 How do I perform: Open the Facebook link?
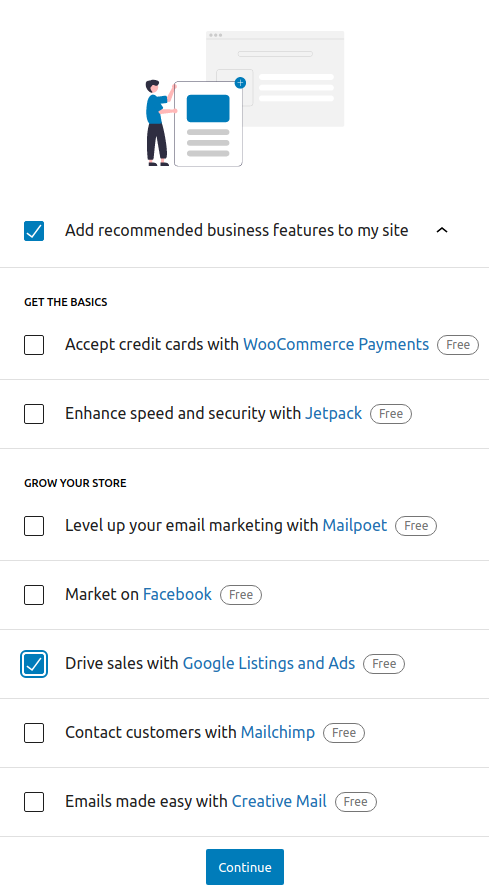[177, 594]
